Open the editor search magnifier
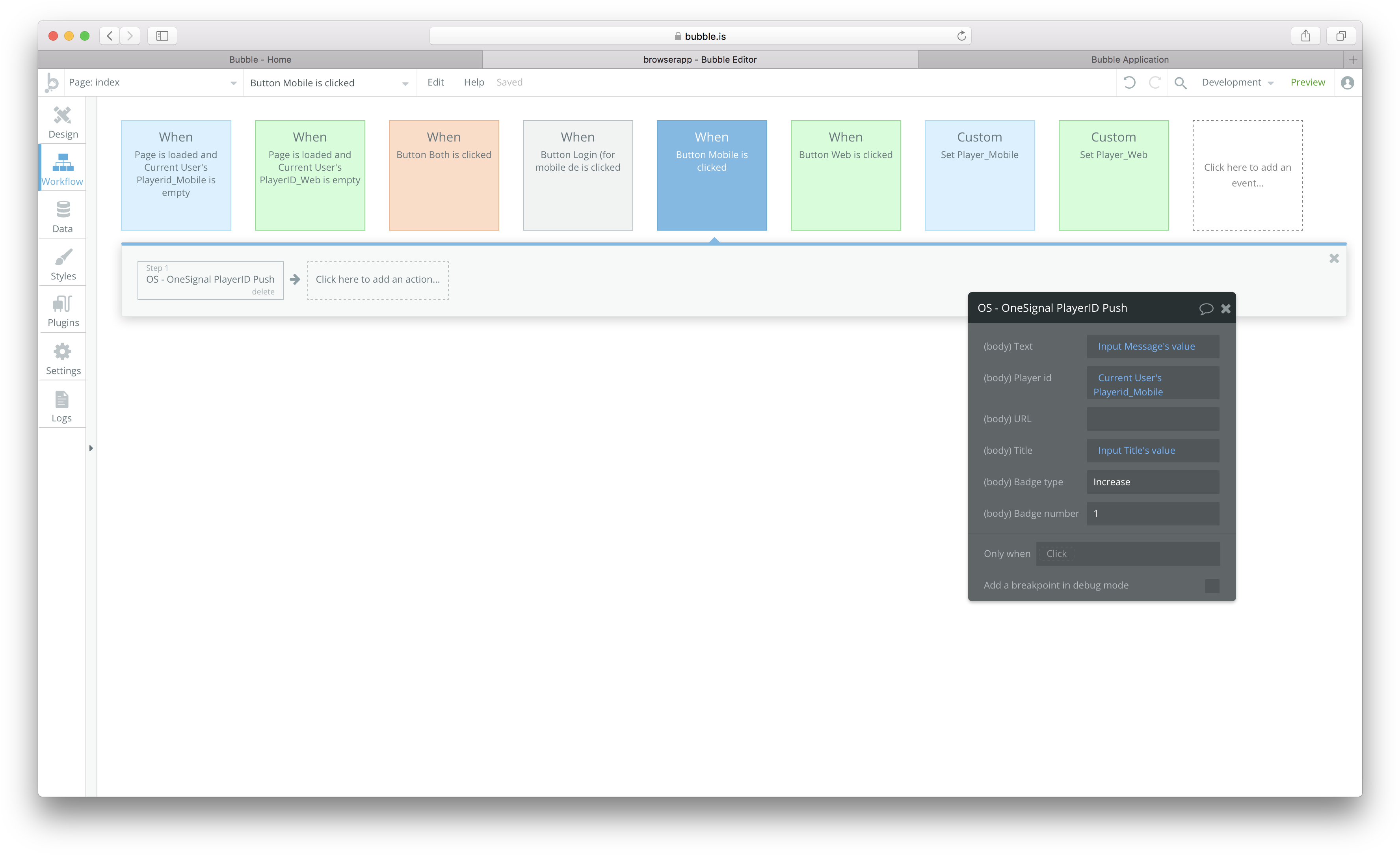 1180,83
